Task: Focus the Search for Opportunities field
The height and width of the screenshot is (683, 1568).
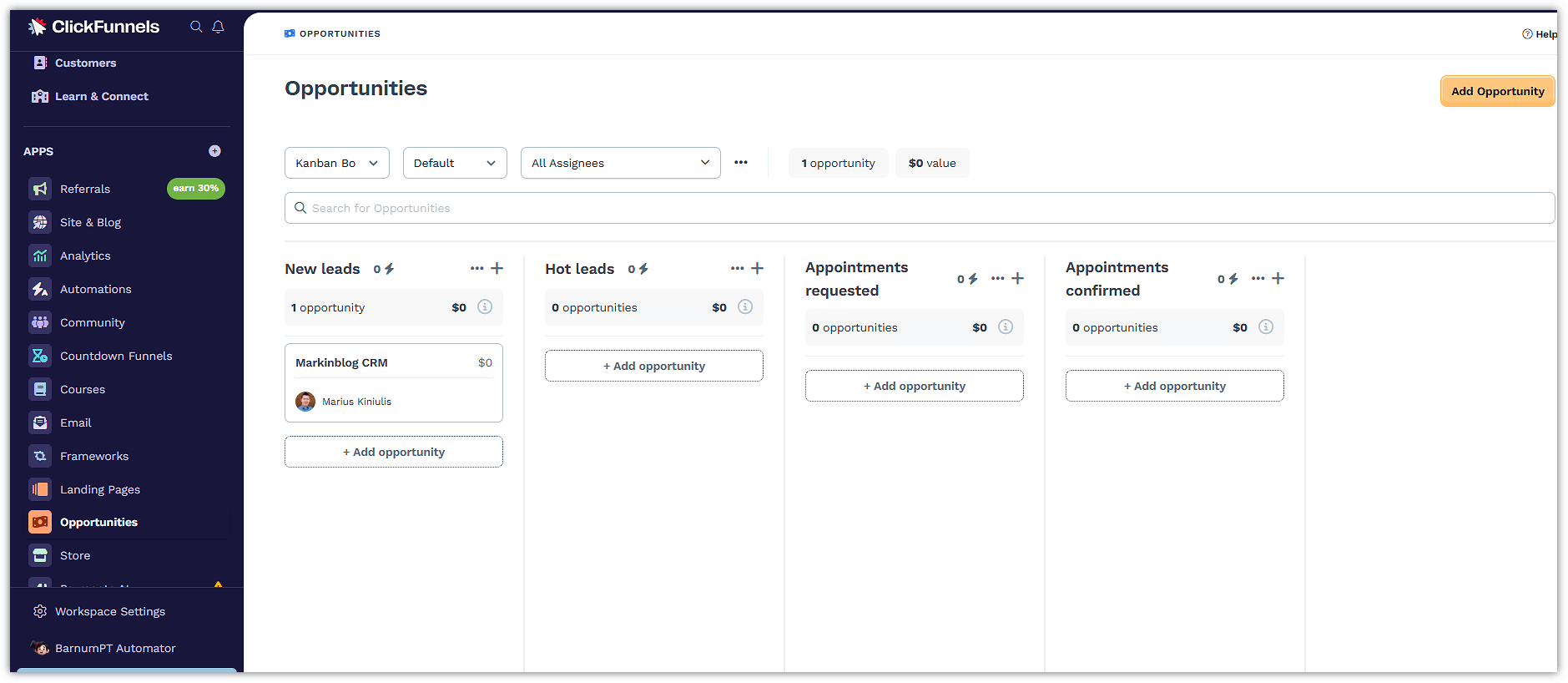Action: tap(918, 208)
